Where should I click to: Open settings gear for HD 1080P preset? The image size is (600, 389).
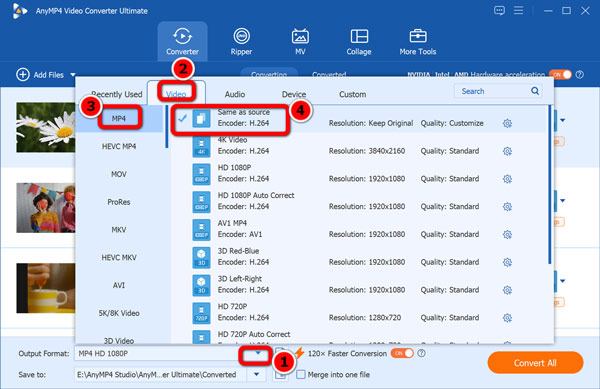[x=507, y=179]
